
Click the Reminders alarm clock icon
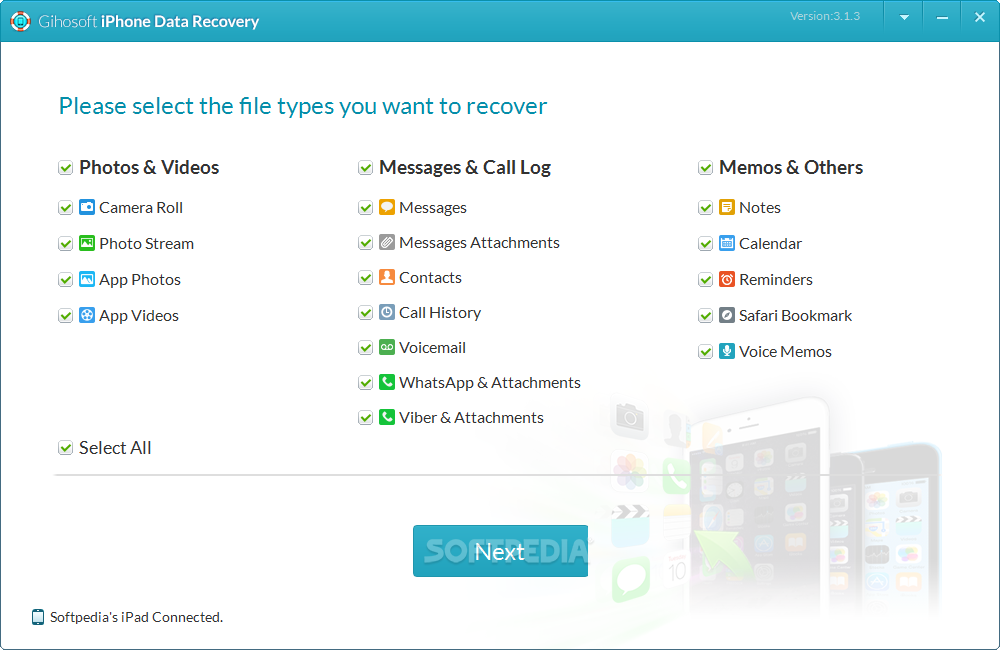726,279
